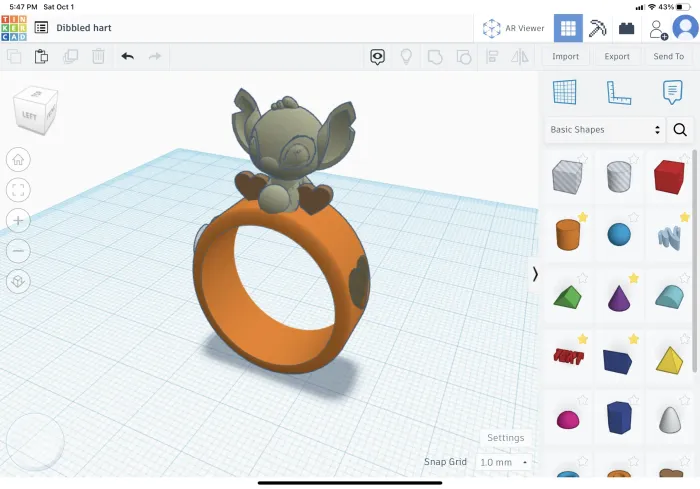This screenshot has height=489, width=700.
Task: Switch to Blocks pickaxe mode
Action: coord(597,28)
